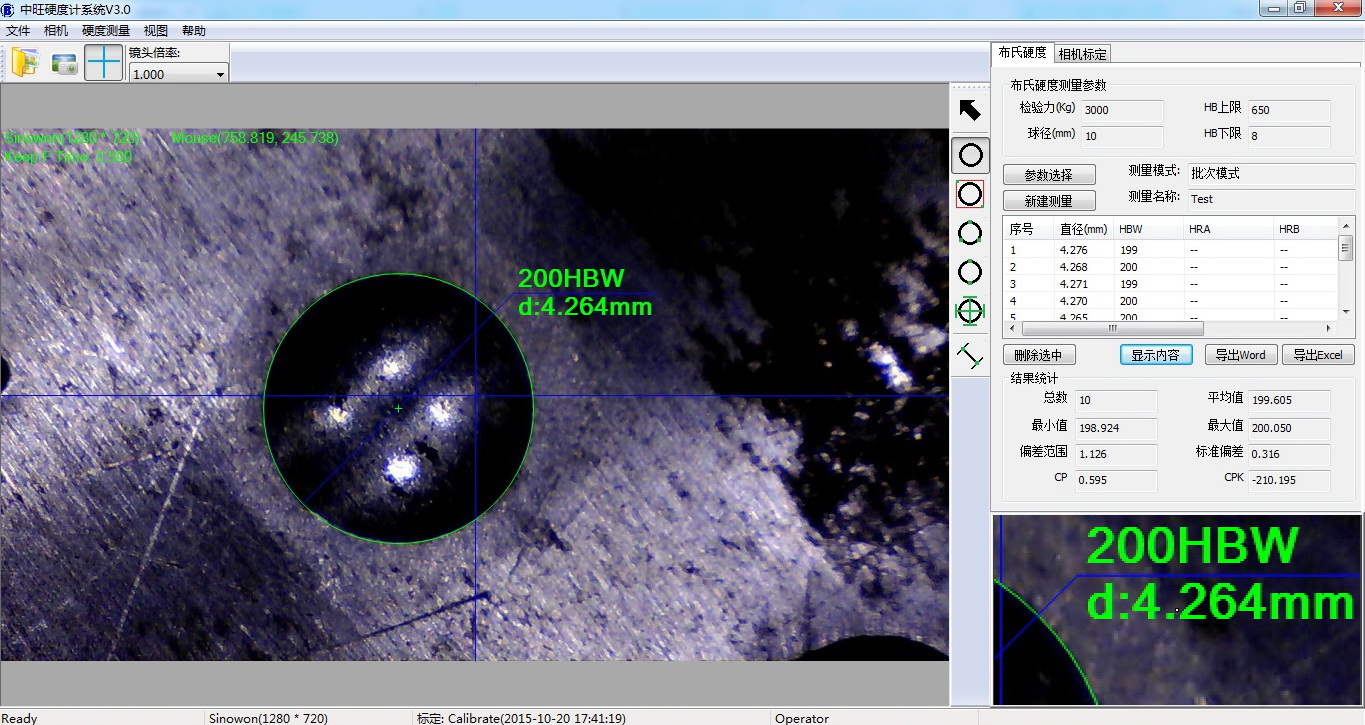Click the 导出Excel button

pyautogui.click(x=1318, y=355)
